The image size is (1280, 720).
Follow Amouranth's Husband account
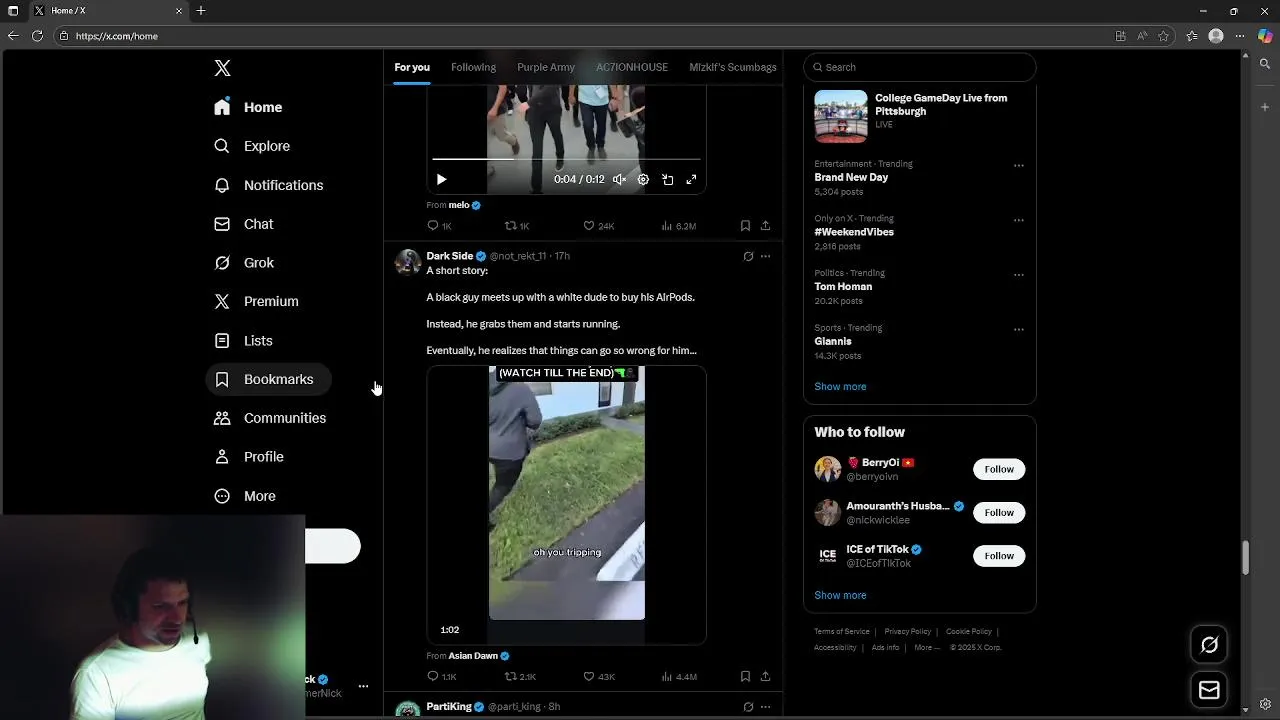(x=999, y=512)
